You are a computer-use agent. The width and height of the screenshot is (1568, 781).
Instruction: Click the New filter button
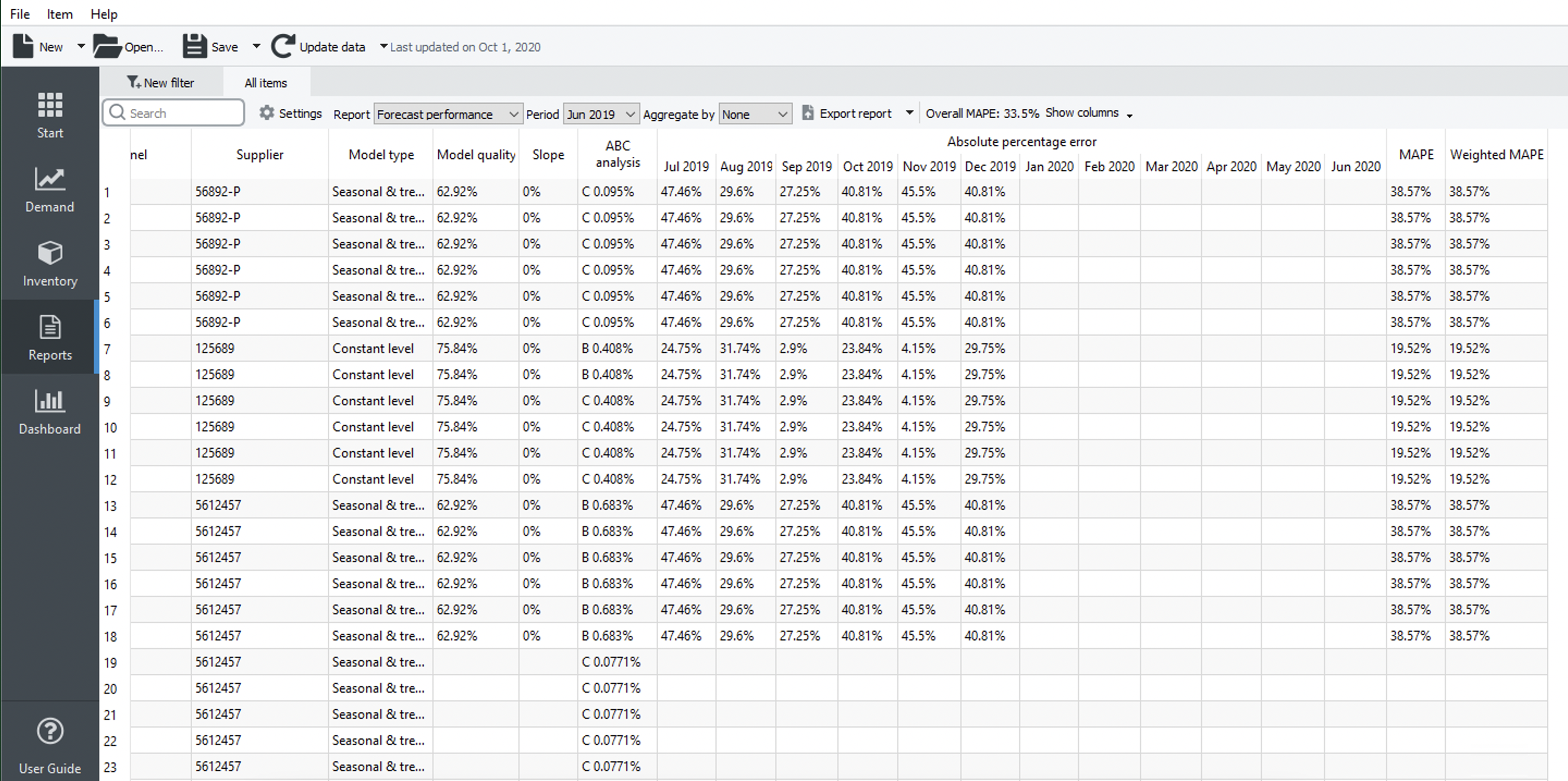(161, 83)
